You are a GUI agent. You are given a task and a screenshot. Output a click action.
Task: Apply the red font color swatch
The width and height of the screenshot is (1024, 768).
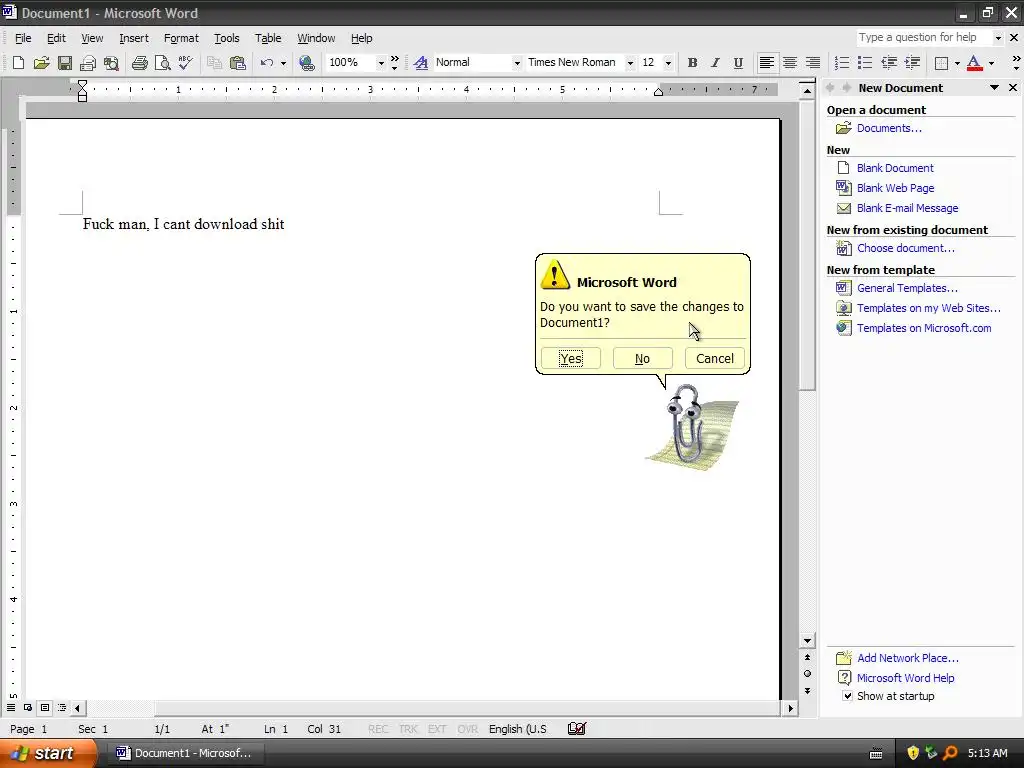pyautogui.click(x=974, y=63)
